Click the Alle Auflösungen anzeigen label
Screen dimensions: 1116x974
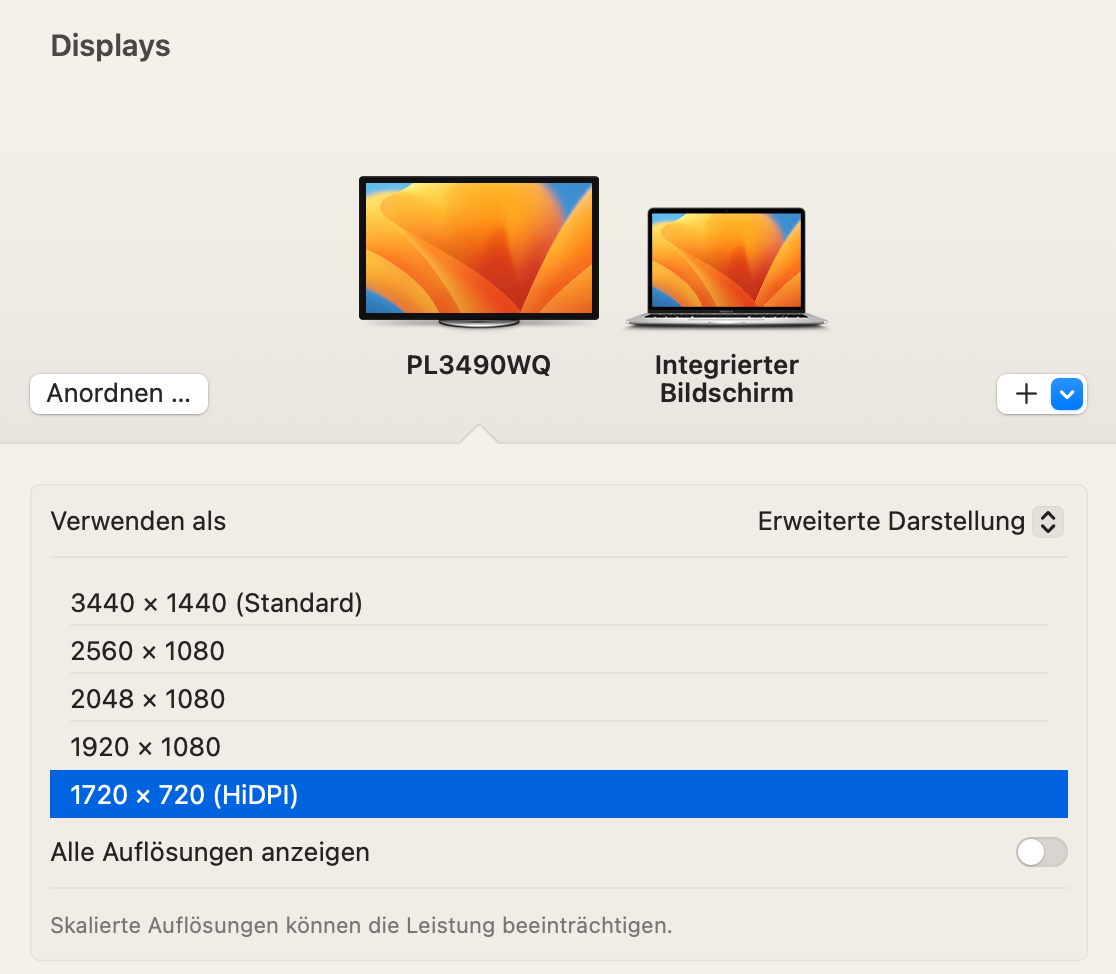pos(210,852)
